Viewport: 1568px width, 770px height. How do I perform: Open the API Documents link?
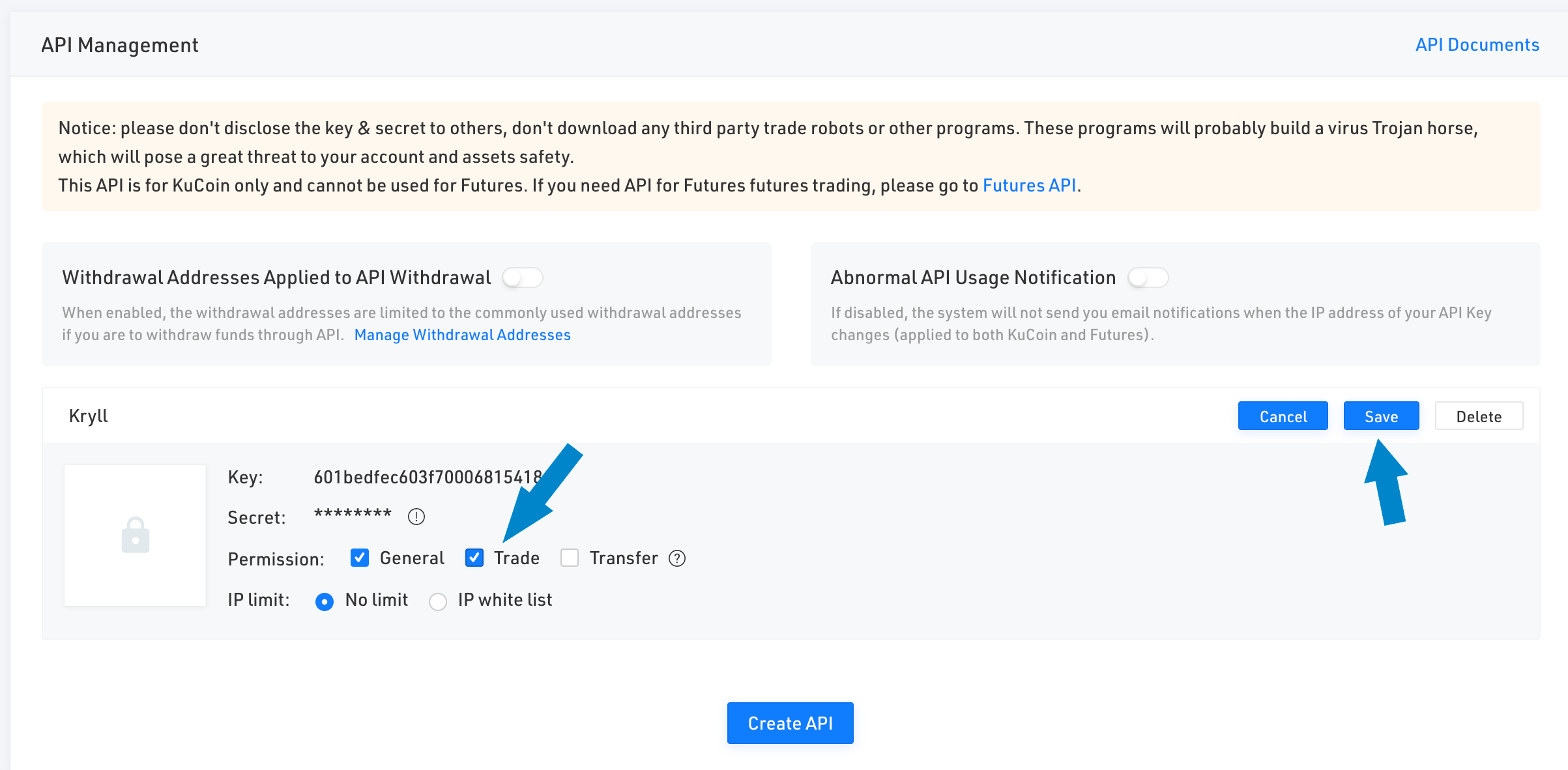[1477, 45]
